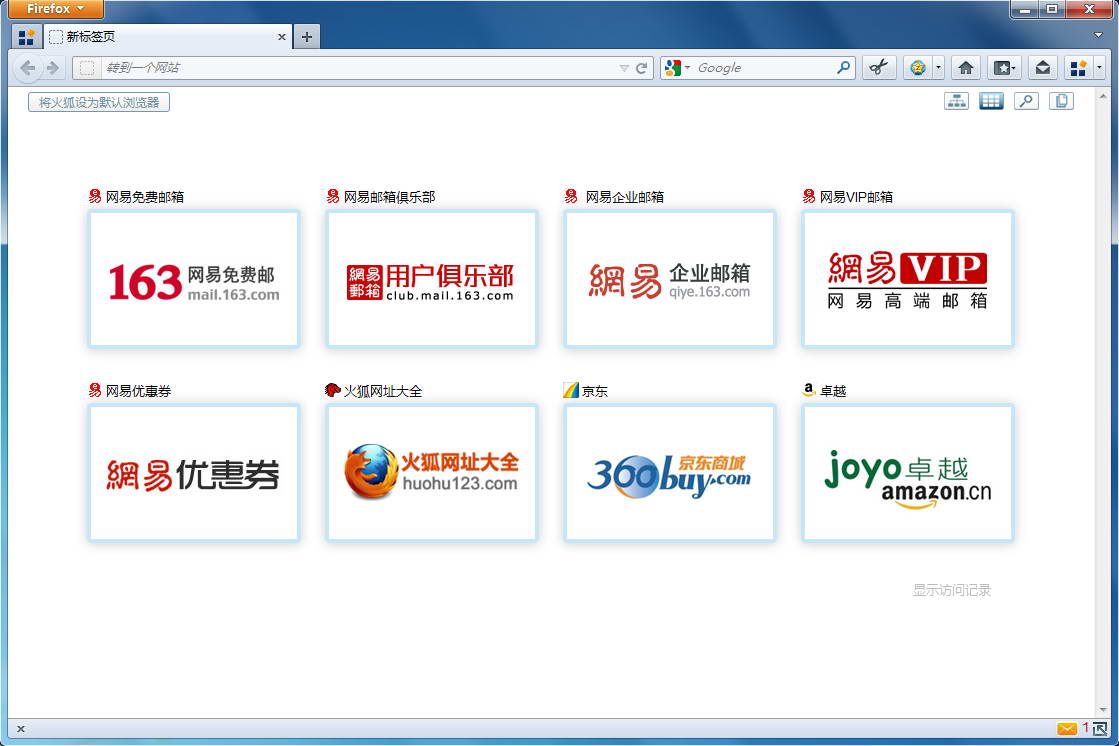Click the site-map tree icon on page

[956, 101]
